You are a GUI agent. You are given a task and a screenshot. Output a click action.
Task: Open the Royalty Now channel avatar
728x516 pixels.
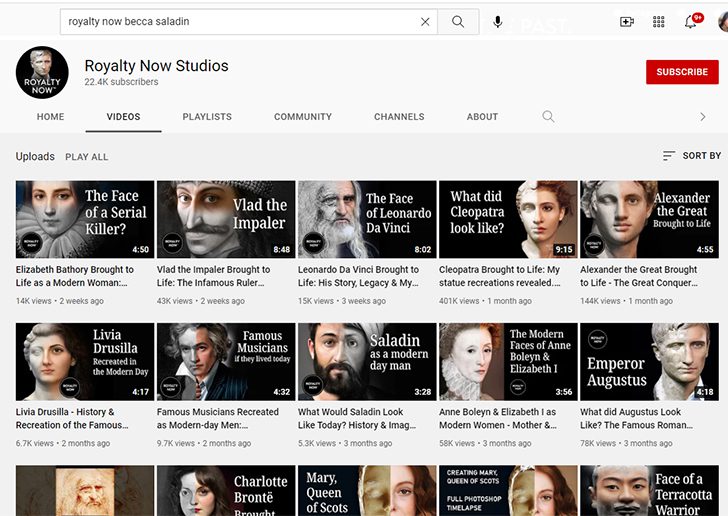click(x=42, y=72)
